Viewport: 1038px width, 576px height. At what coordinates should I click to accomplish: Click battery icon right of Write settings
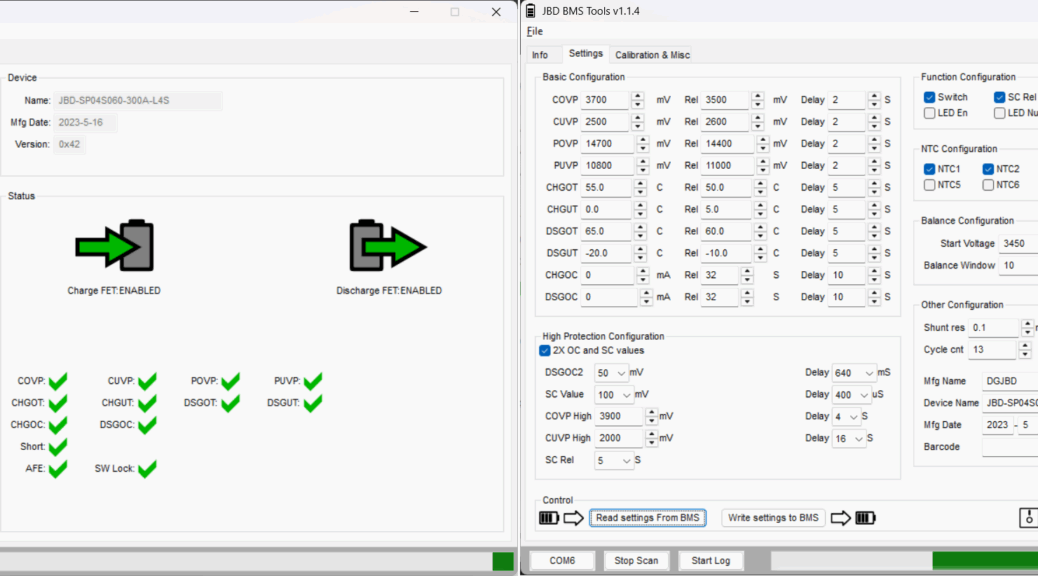tap(865, 518)
